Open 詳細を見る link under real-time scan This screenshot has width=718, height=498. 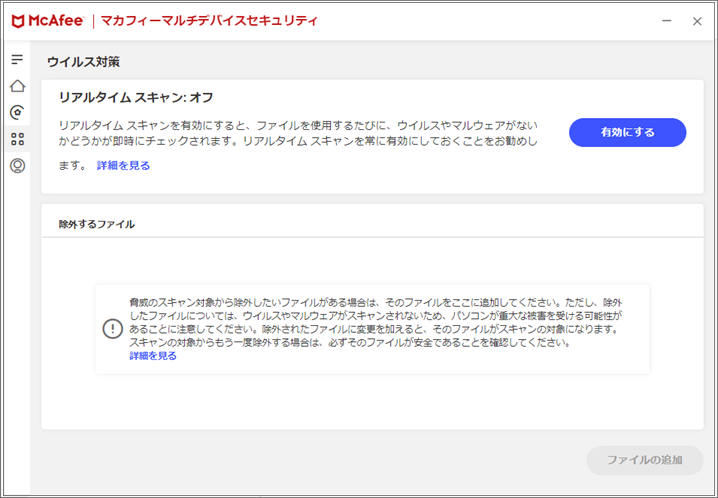[x=123, y=165]
